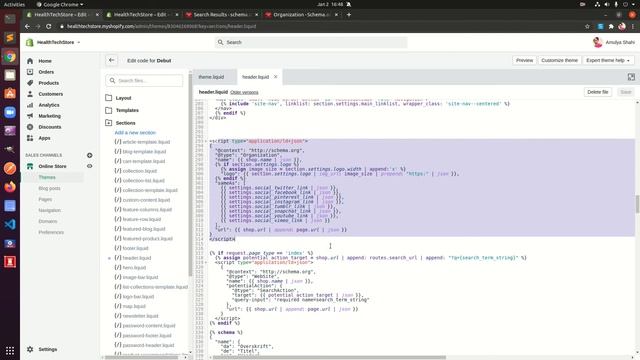
Task: Open the Expert theme help dropdown
Action: (x=608, y=60)
